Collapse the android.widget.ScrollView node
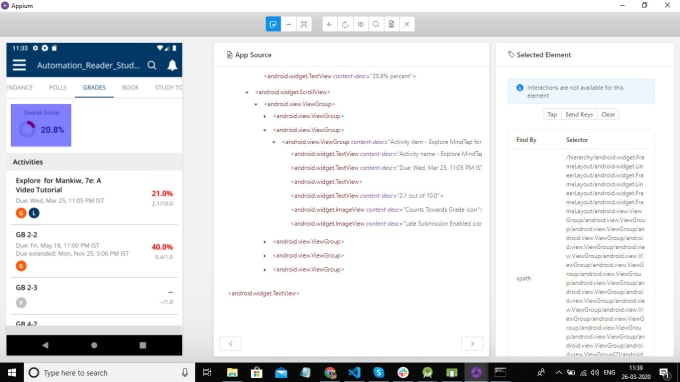The height and width of the screenshot is (382, 680). [x=247, y=92]
